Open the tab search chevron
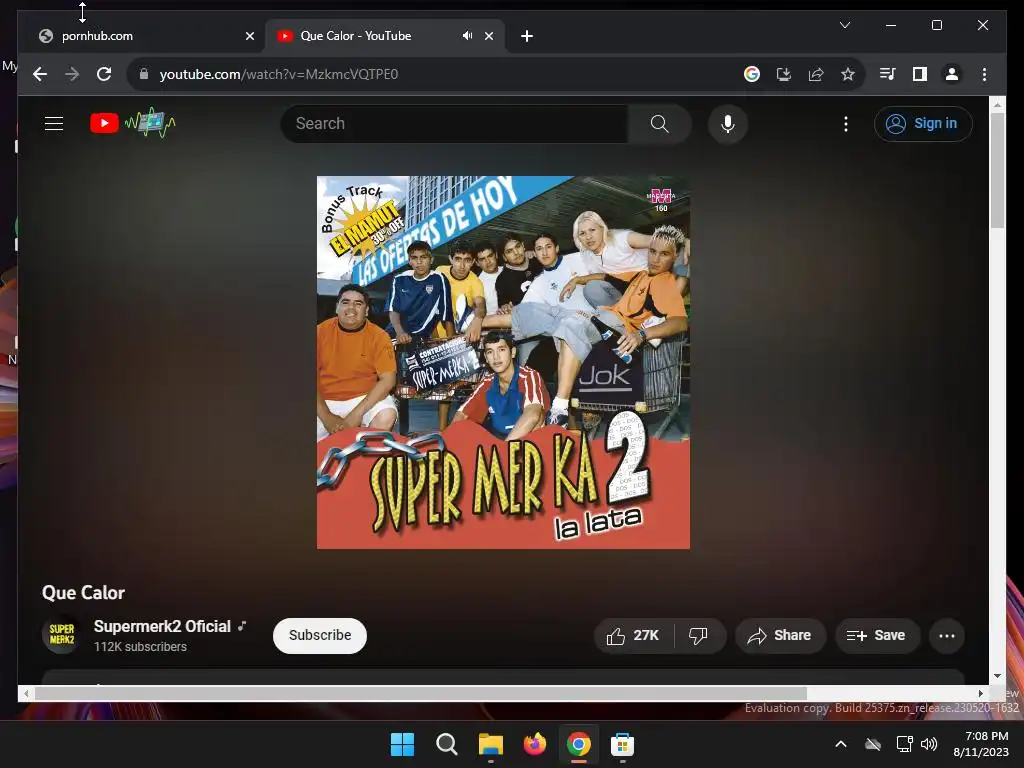 844,25
